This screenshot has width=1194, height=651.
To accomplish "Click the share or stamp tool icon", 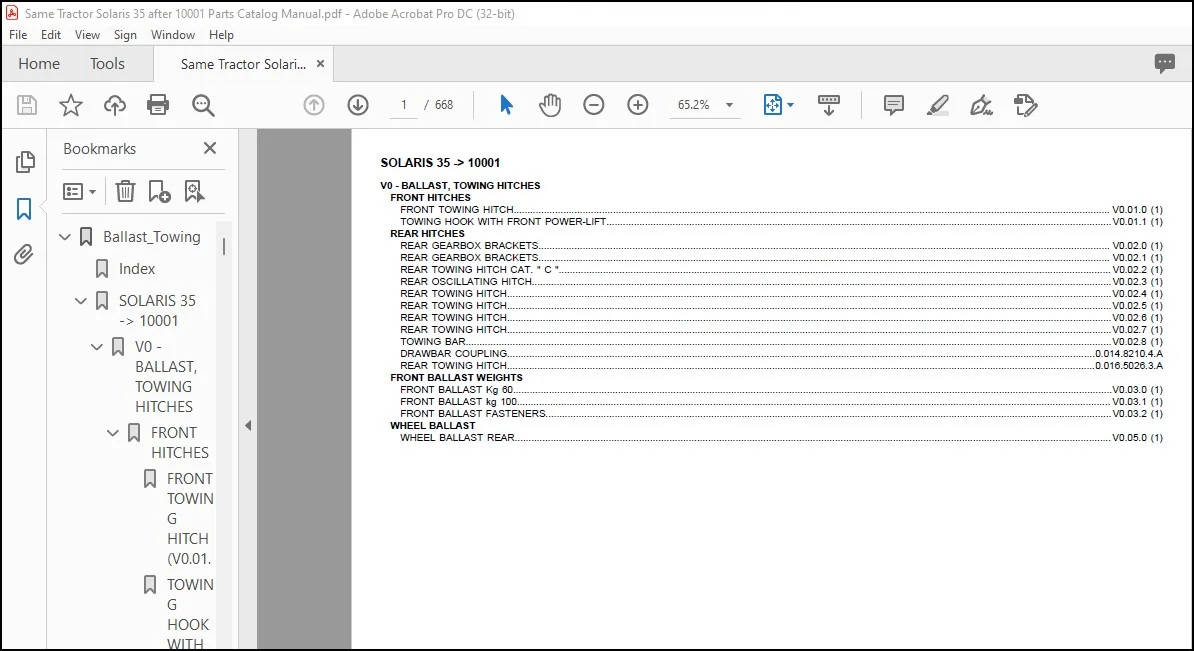I will tap(1026, 105).
